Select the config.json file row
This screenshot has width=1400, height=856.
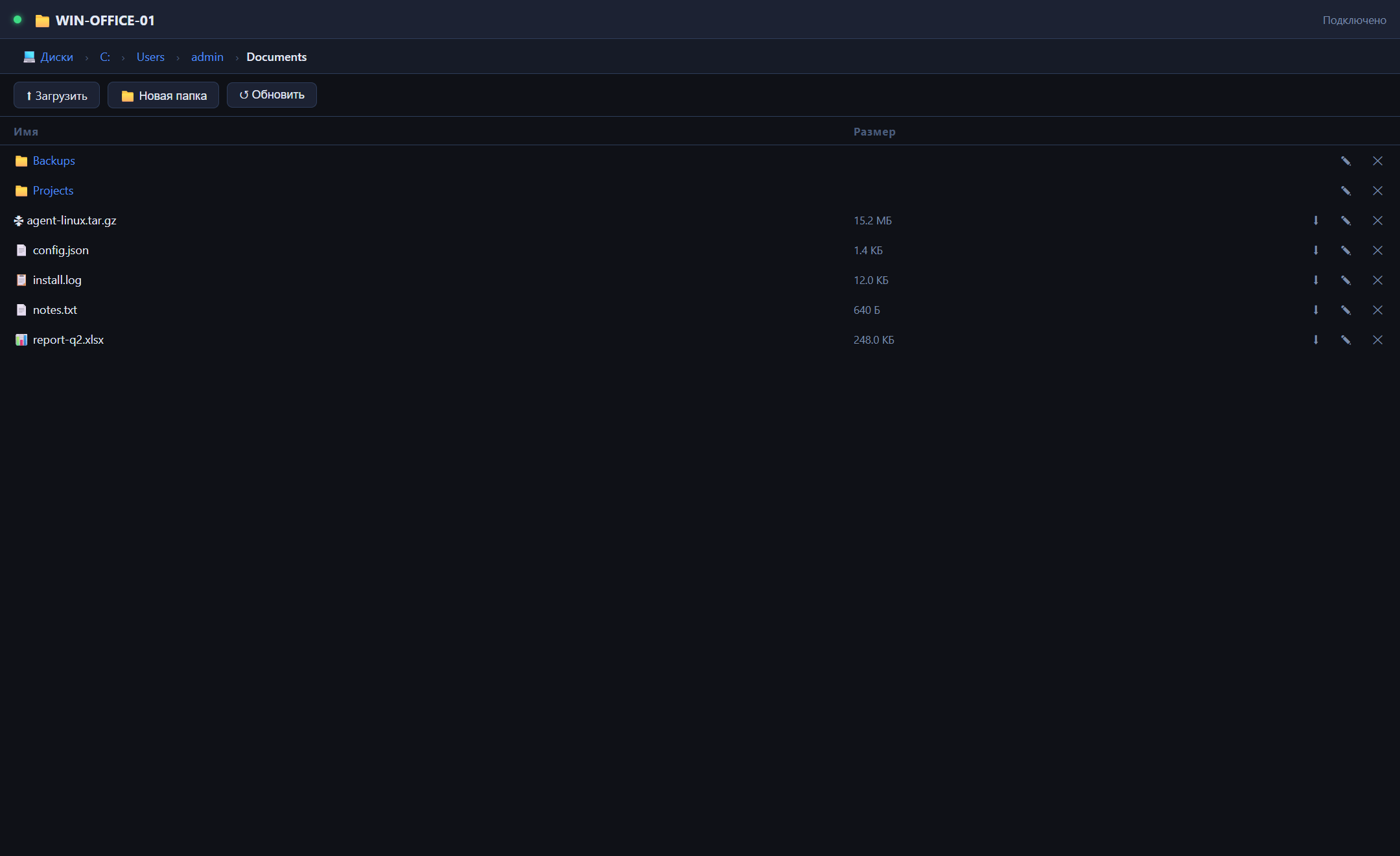click(x=700, y=250)
